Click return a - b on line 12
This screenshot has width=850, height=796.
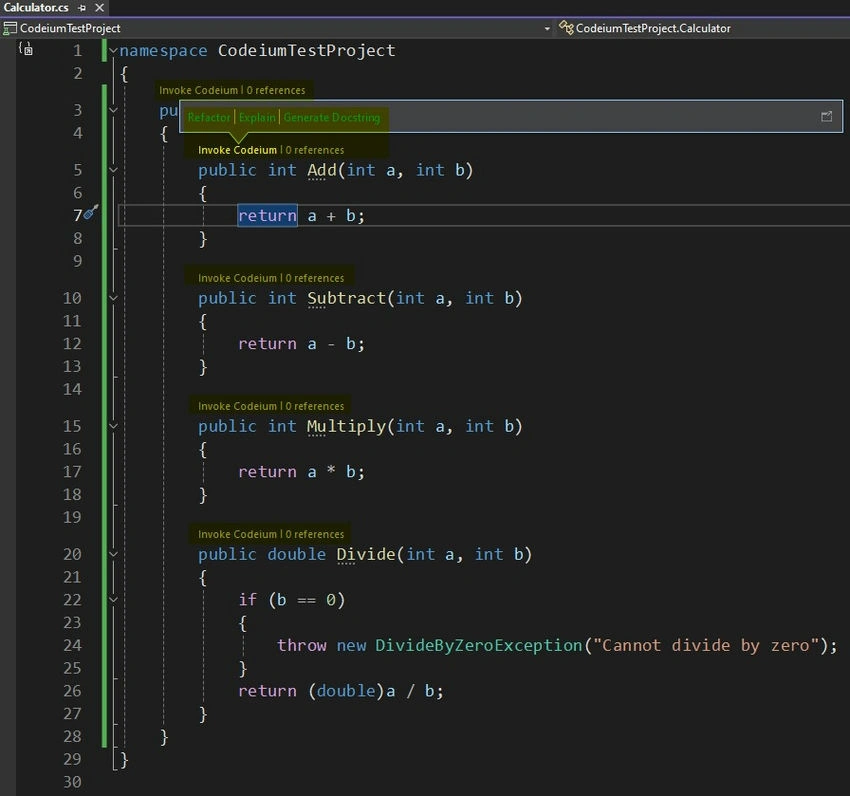click(x=301, y=344)
